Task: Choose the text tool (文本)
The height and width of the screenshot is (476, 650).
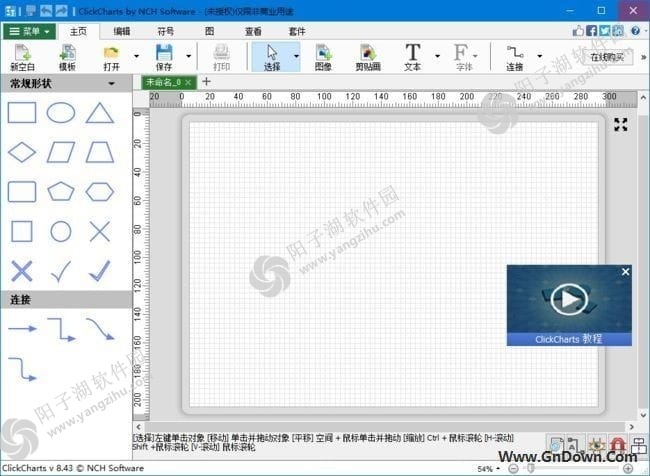Action: (x=412, y=57)
